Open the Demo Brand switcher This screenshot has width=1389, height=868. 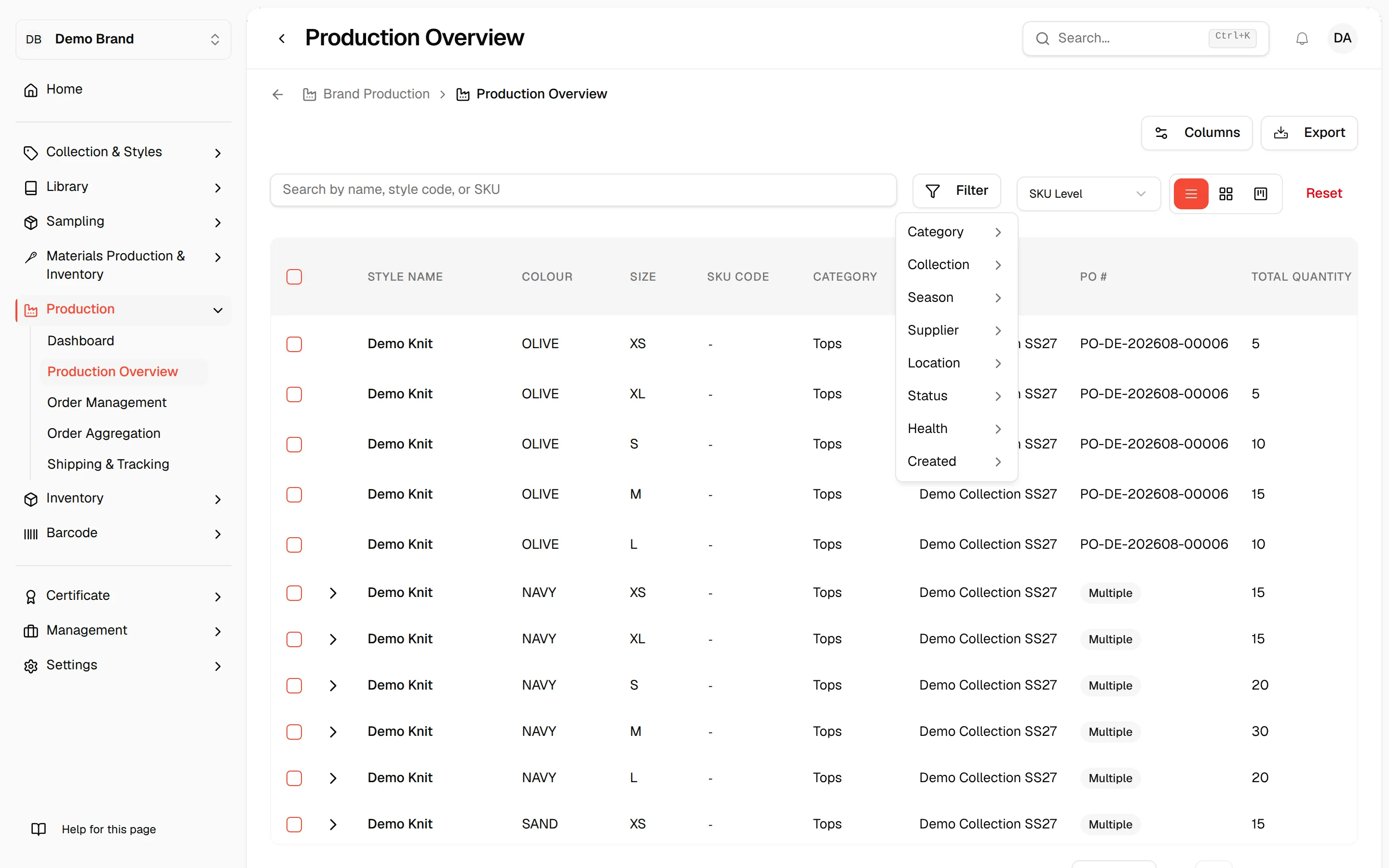coord(123,39)
